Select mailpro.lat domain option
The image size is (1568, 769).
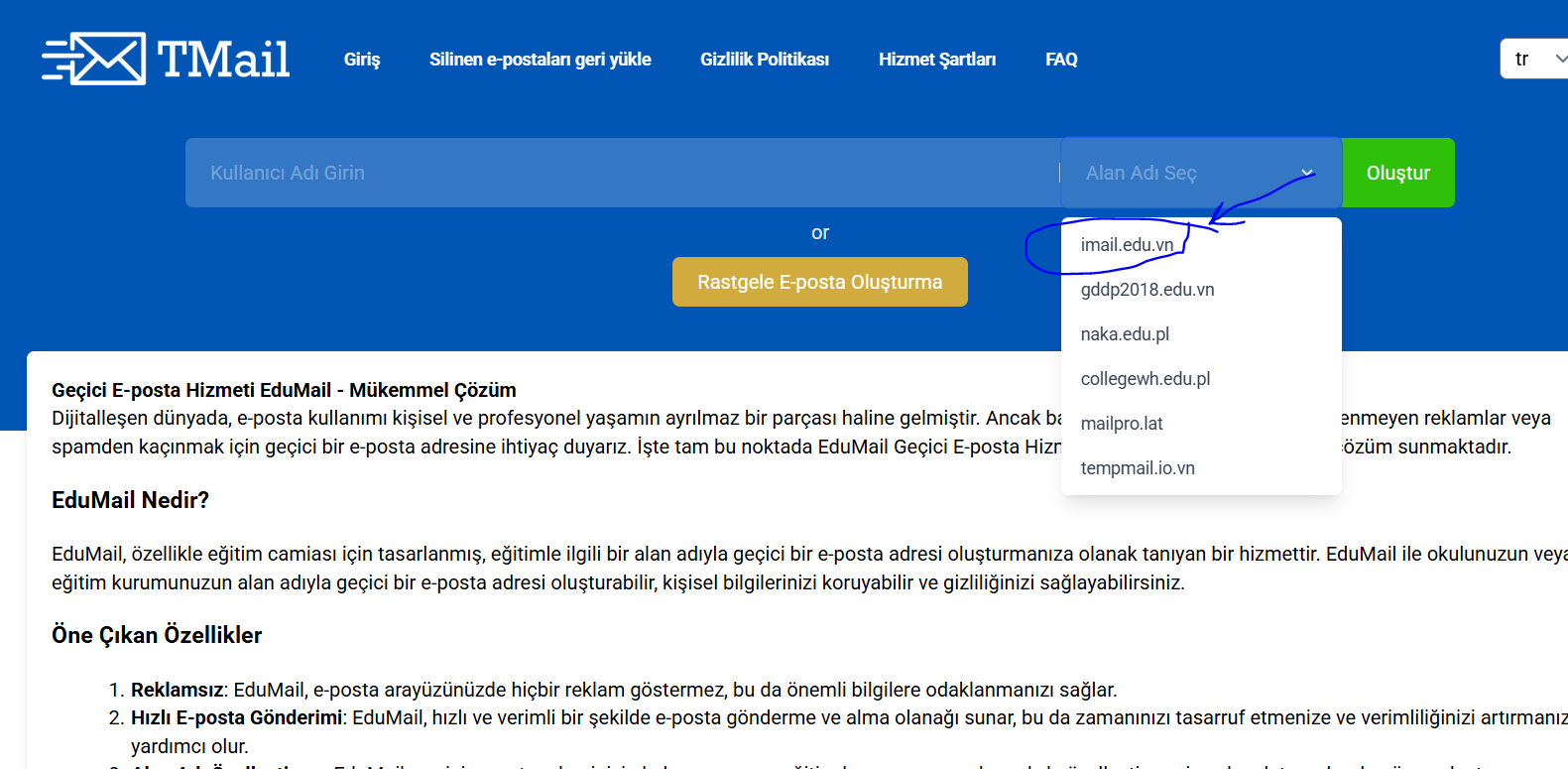click(x=1201, y=424)
